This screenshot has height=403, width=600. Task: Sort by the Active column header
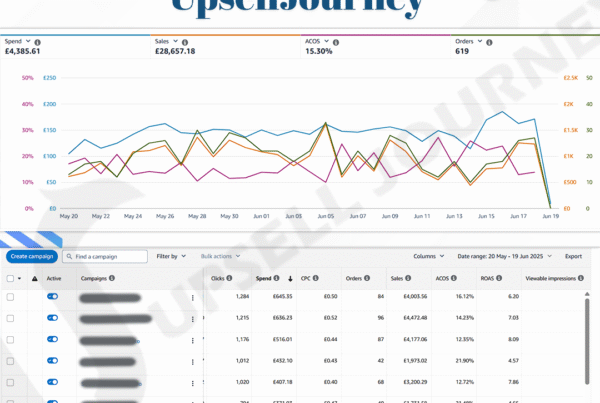(x=54, y=278)
